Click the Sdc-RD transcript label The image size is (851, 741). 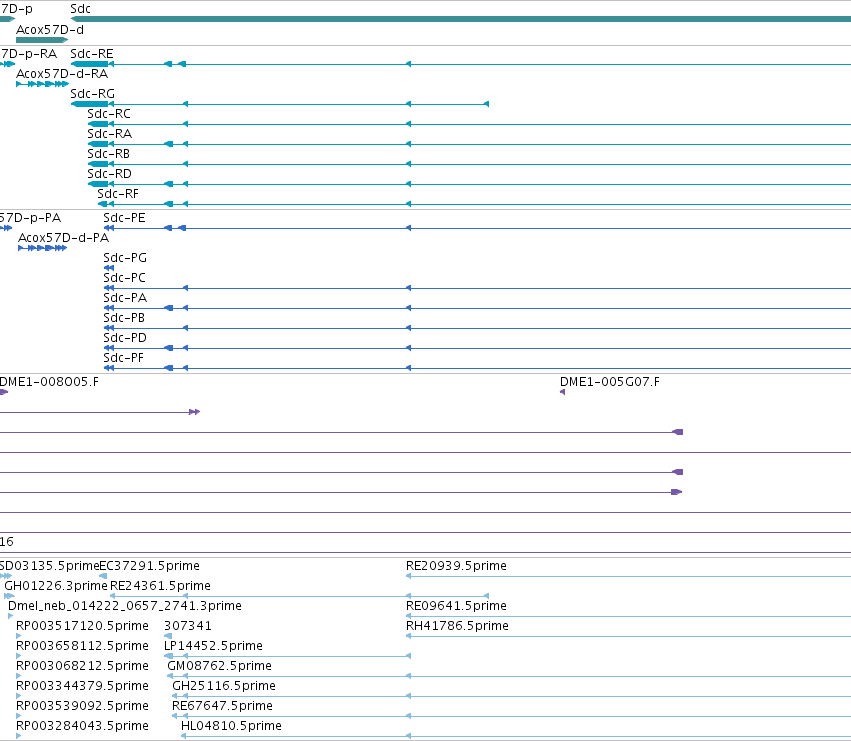109,174
